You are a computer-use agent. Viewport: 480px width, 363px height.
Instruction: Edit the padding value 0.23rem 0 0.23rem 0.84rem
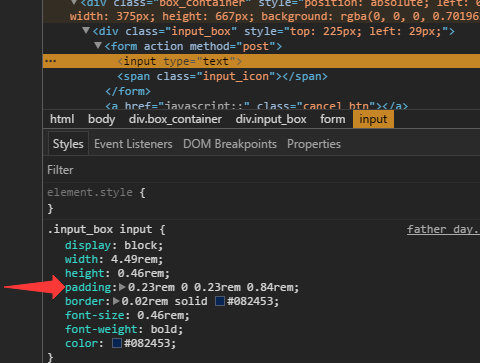pyautogui.click(x=211, y=287)
